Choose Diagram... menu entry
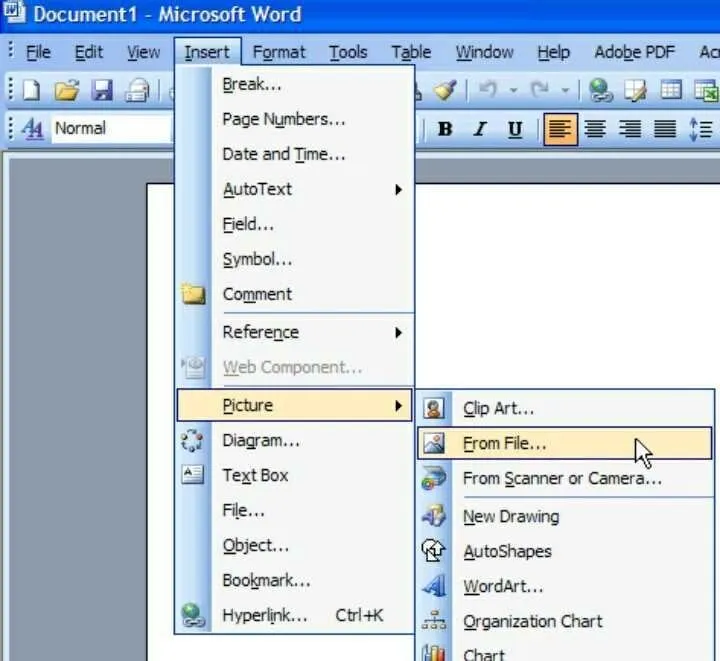 pyautogui.click(x=295, y=441)
